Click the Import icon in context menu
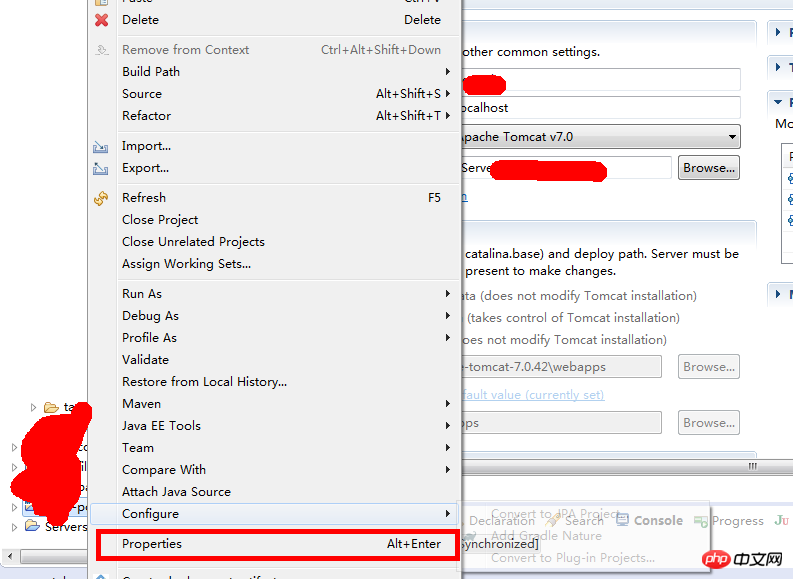This screenshot has height=579, width=793. click(101, 147)
